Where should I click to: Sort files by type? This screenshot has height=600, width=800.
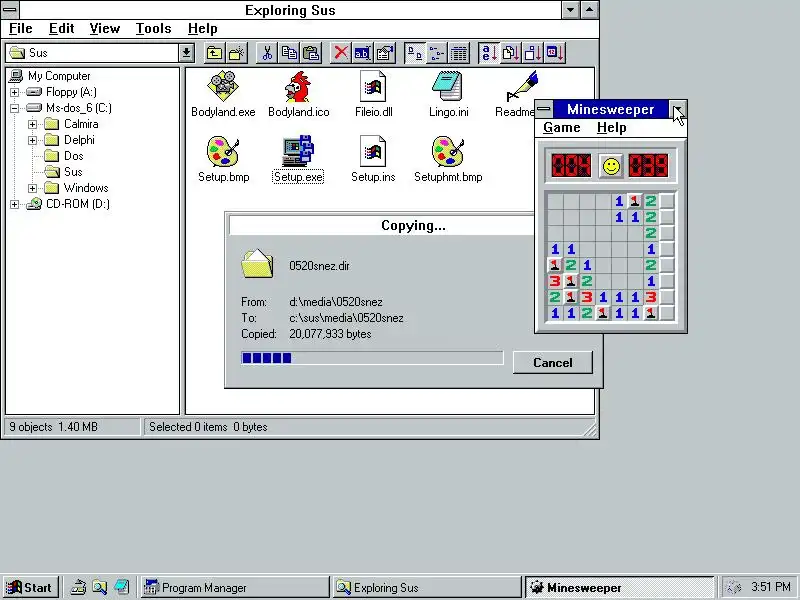[510, 53]
